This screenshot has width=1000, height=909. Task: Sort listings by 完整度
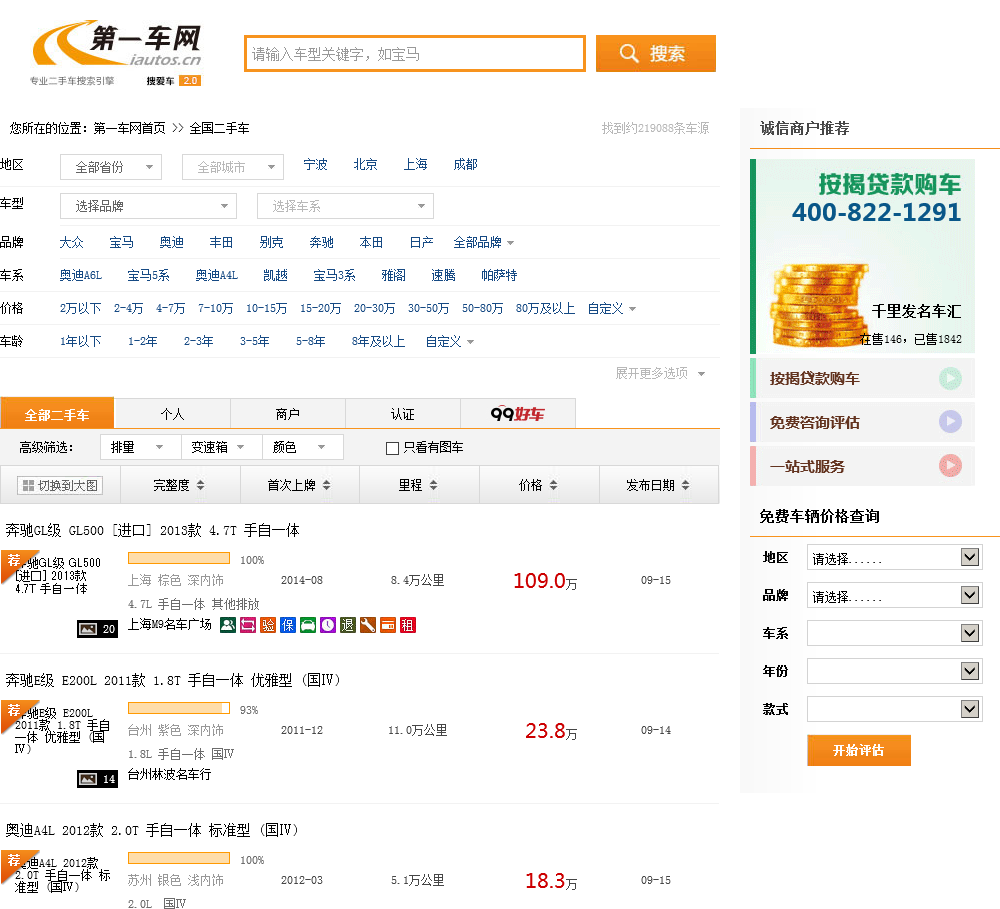(180, 485)
